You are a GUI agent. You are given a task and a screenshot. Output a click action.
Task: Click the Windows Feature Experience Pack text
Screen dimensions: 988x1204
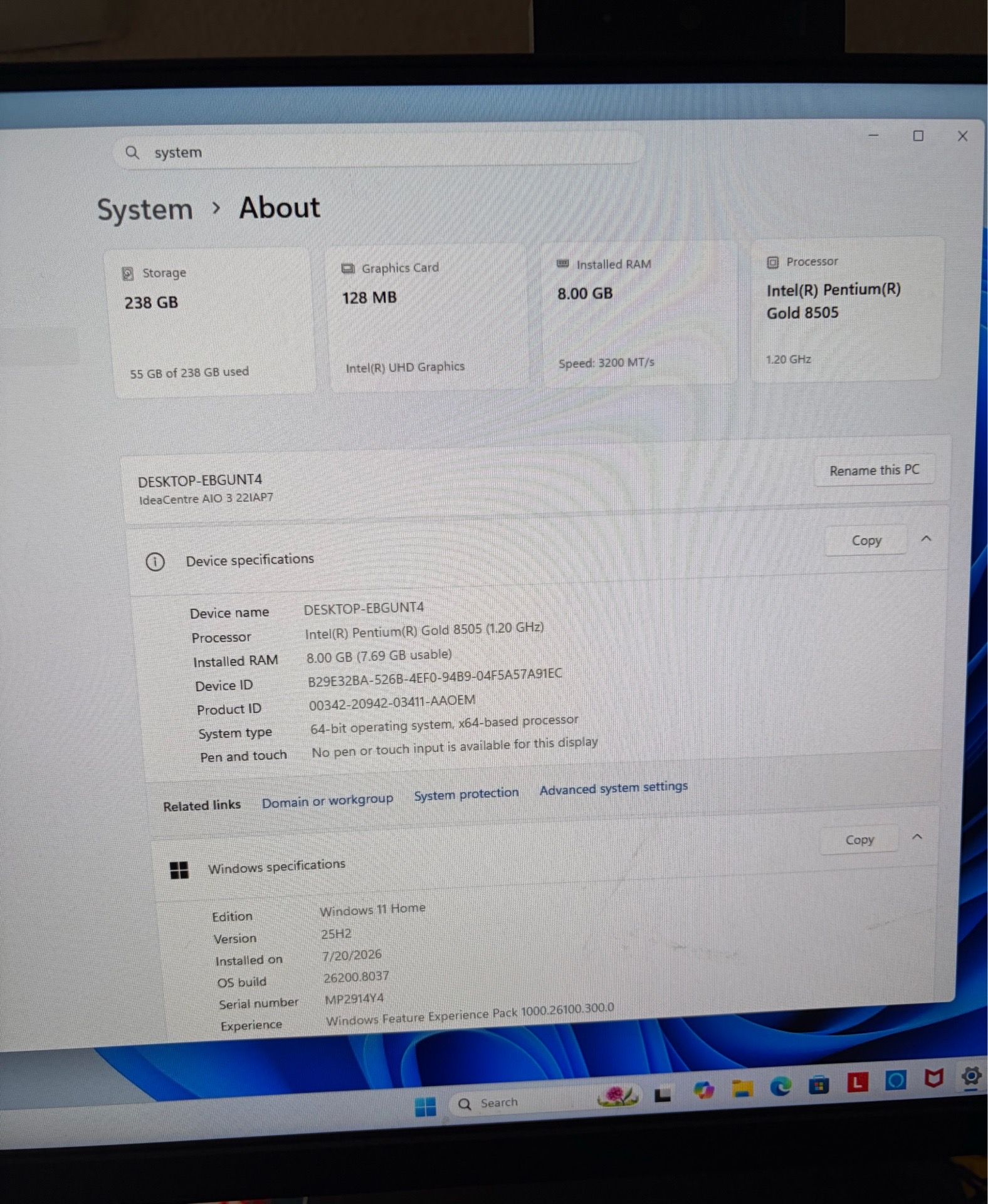[x=470, y=1015]
